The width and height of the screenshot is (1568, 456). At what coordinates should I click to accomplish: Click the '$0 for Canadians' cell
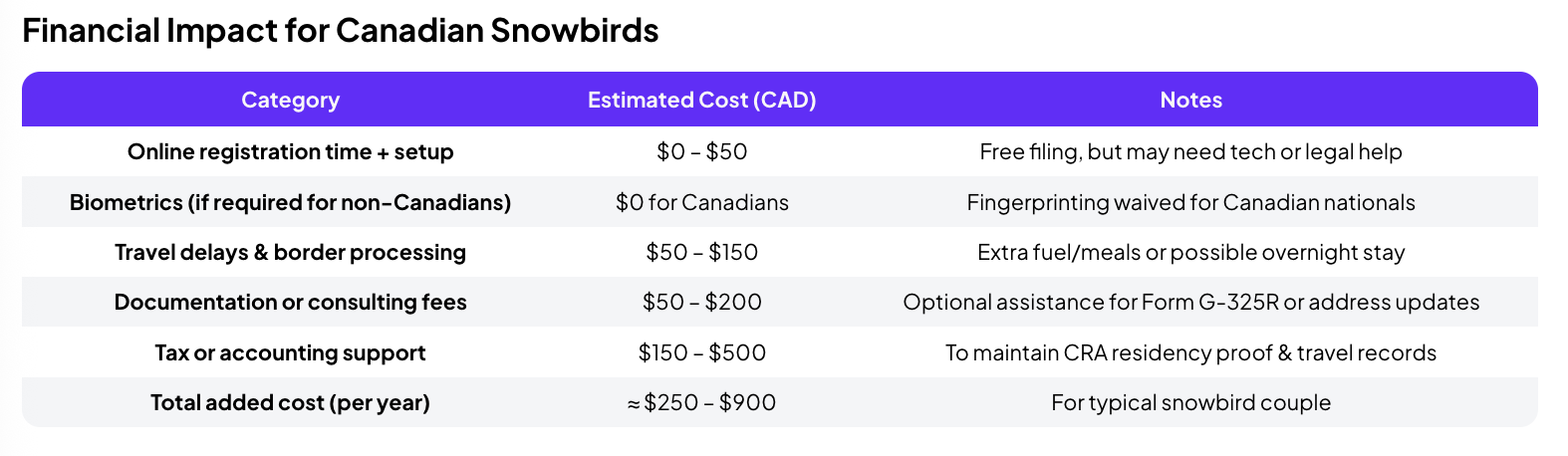[701, 202]
